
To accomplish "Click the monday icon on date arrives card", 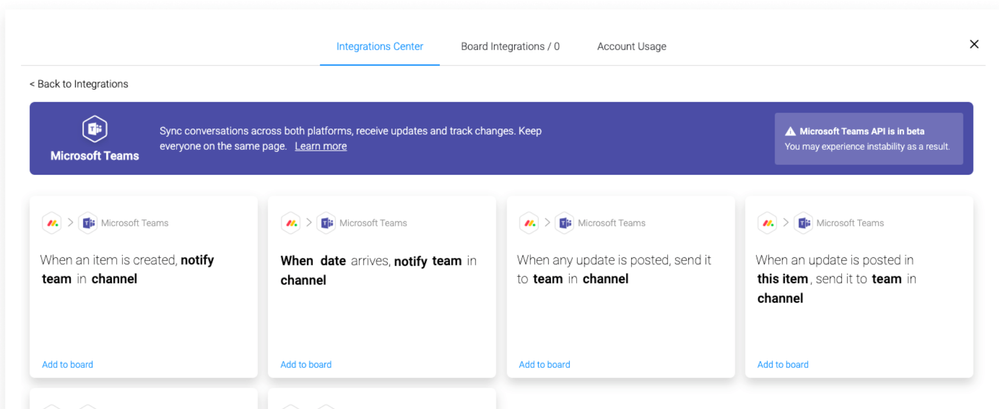I will tap(291, 223).
